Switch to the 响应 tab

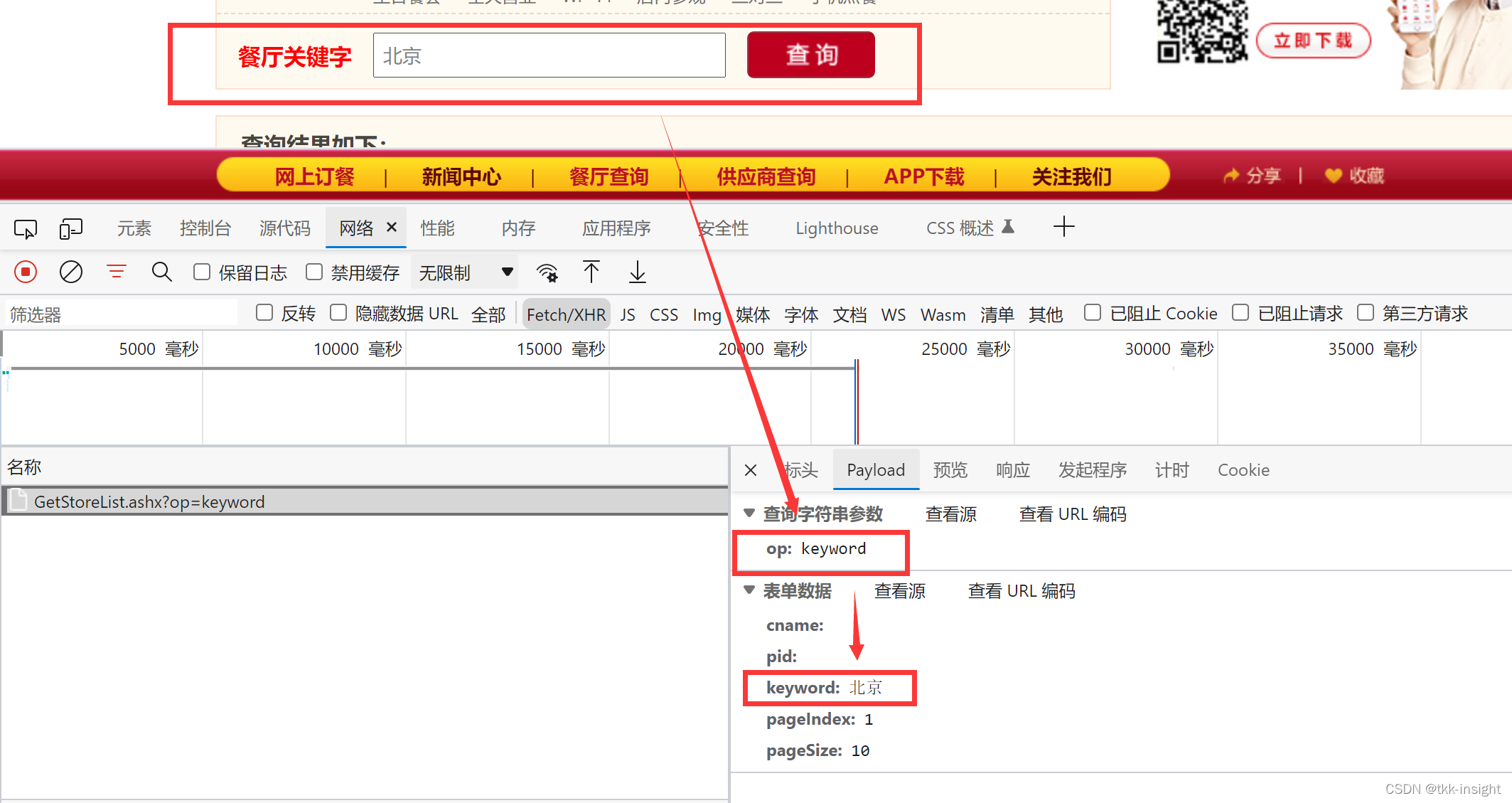coord(1012,470)
